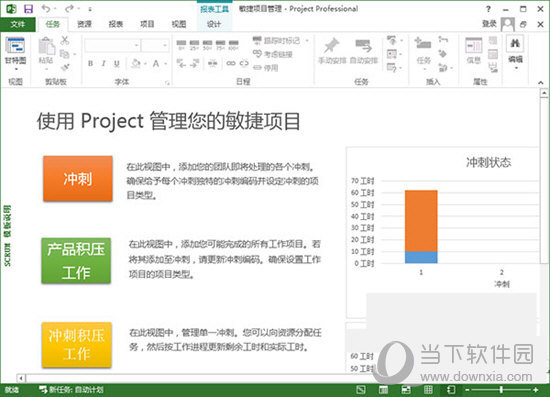Open the font dialog launcher in 字体 group
The height and width of the screenshot is (397, 550).
pyautogui.click(x=167, y=83)
